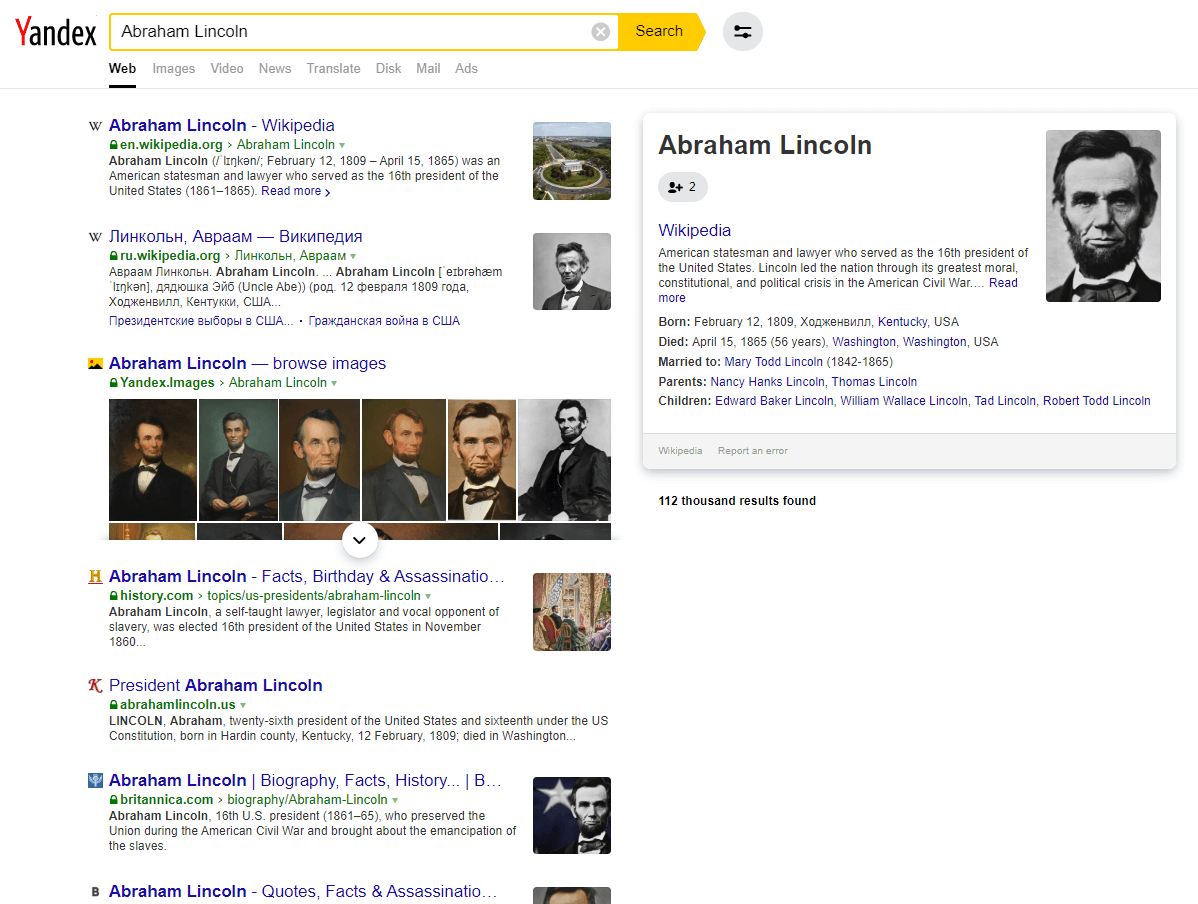Expand the Yandex.Images result dropdown arrow
The image size is (1198, 904).
click(x=334, y=383)
